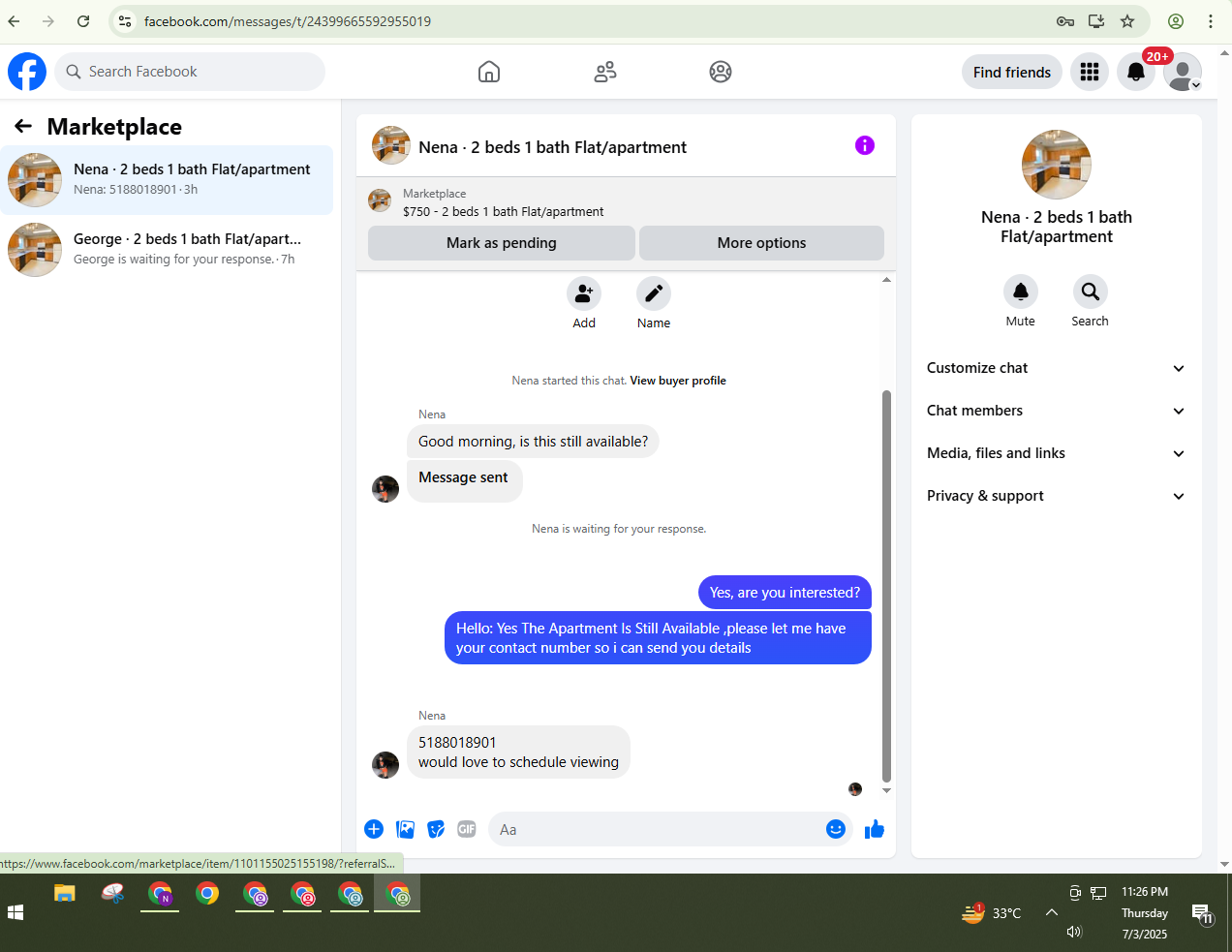Search in conversation magnifier icon

[1091, 292]
